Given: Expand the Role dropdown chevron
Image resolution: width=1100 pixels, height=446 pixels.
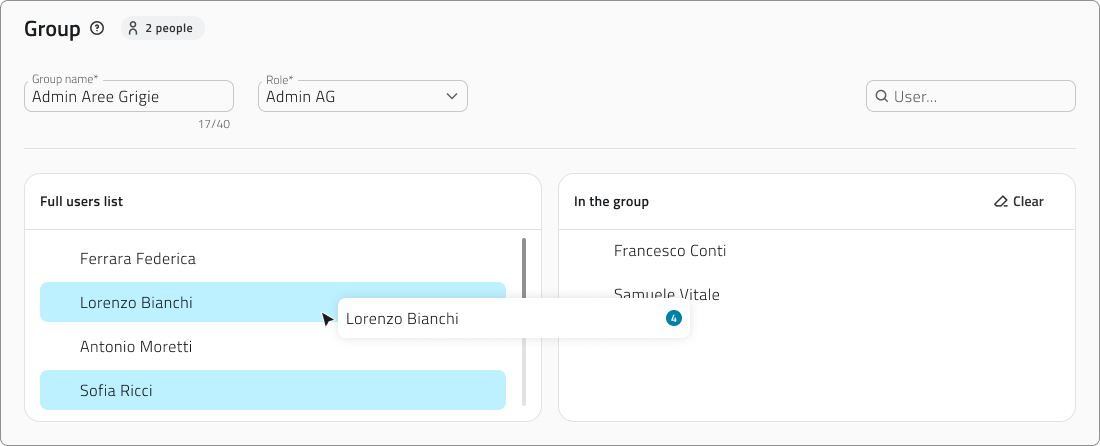Looking at the screenshot, I should [x=452, y=97].
